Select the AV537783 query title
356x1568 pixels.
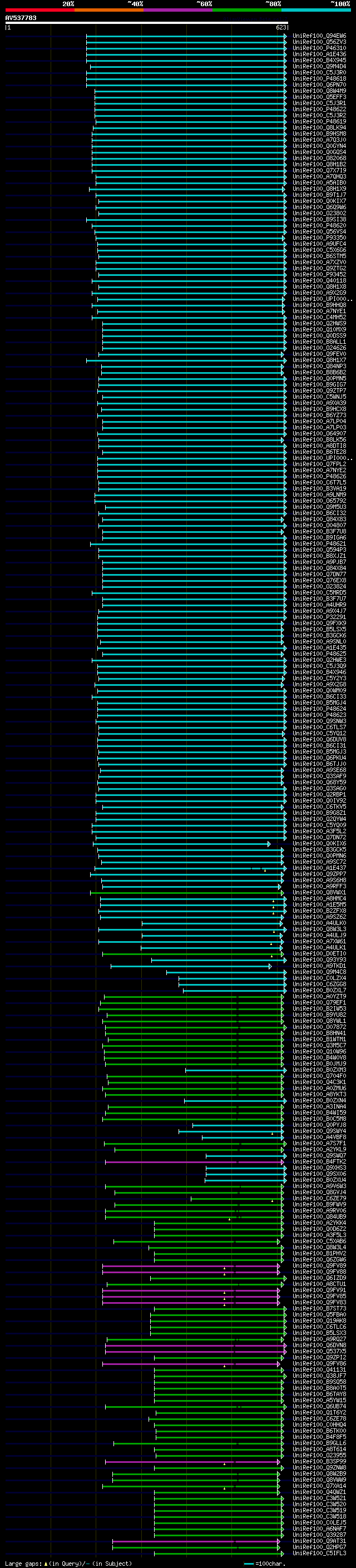click(x=21, y=18)
